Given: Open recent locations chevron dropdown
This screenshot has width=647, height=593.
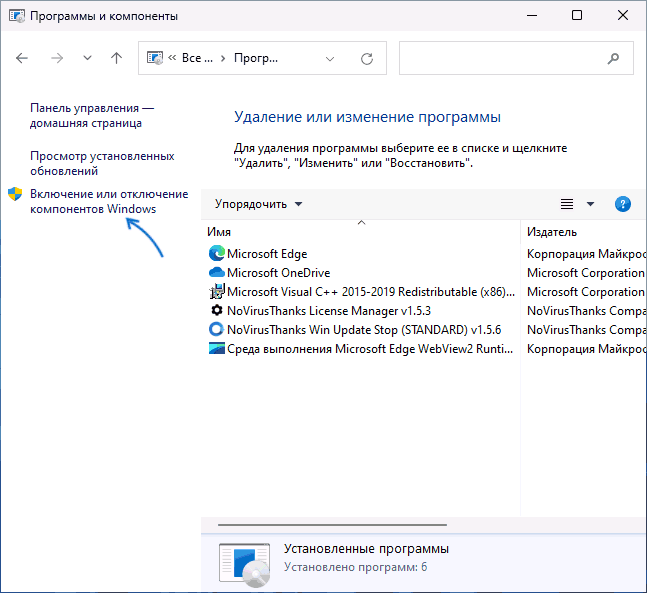Looking at the screenshot, I should coord(87,58).
